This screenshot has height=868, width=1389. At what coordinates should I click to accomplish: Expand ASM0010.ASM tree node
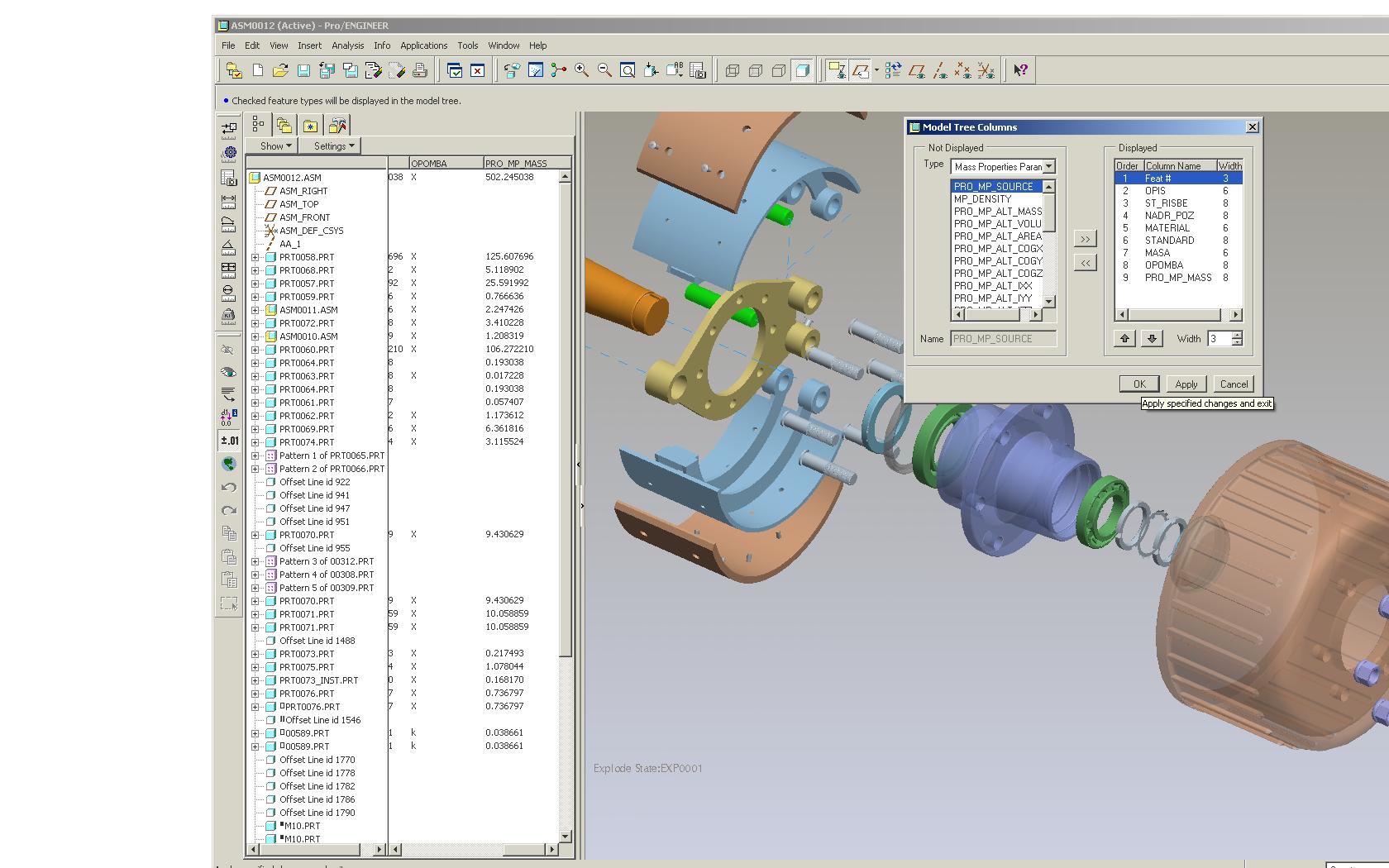tap(255, 336)
